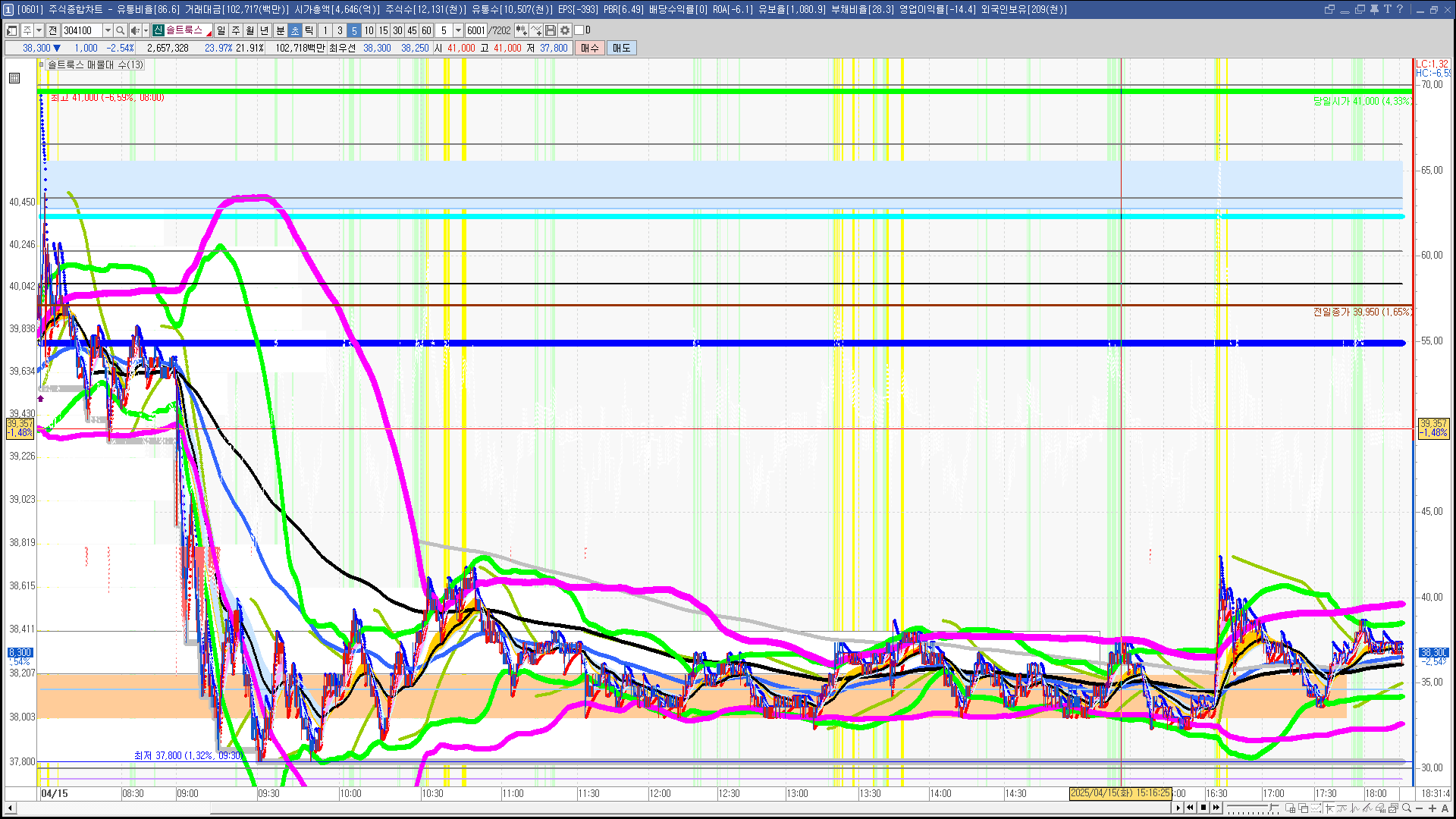The height and width of the screenshot is (819, 1456).
Task: Click the 매수 buy button
Action: [590, 48]
